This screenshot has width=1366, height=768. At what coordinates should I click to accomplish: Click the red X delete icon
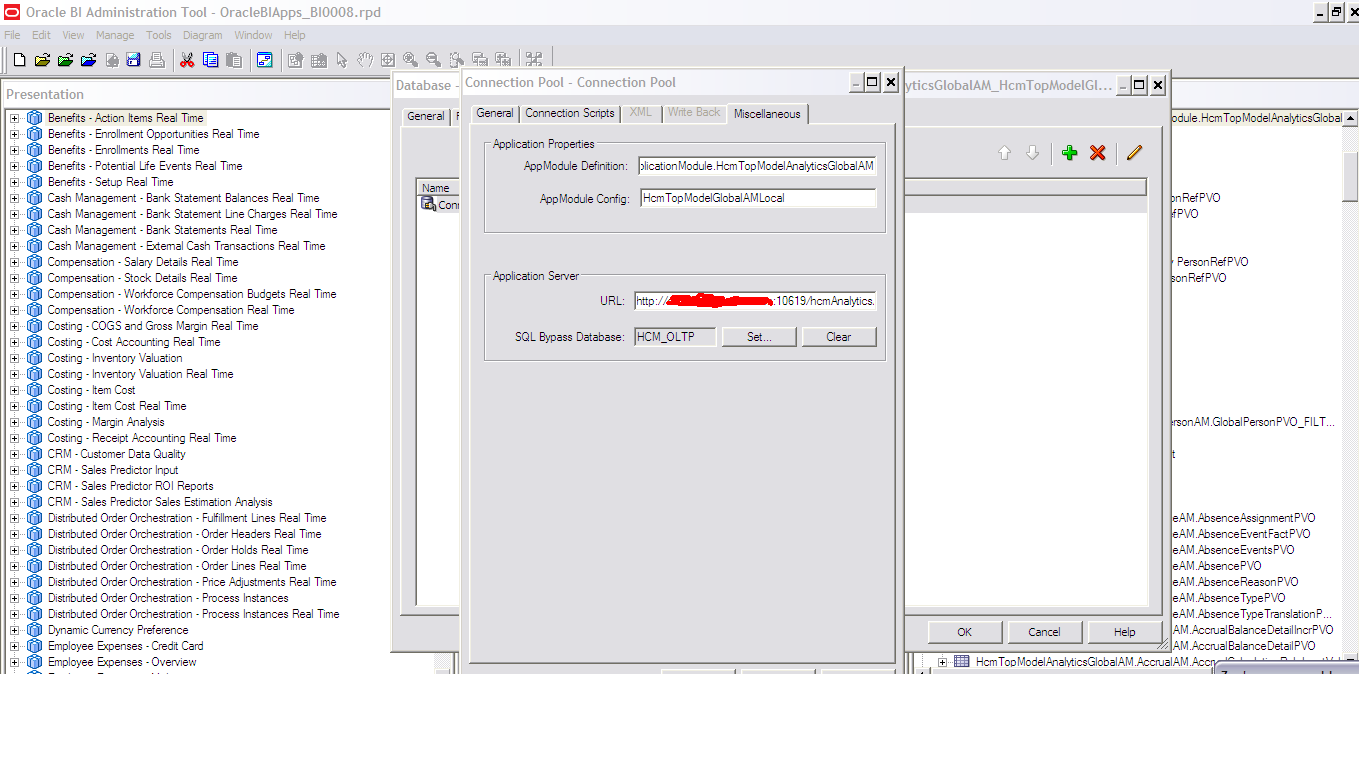point(1097,153)
